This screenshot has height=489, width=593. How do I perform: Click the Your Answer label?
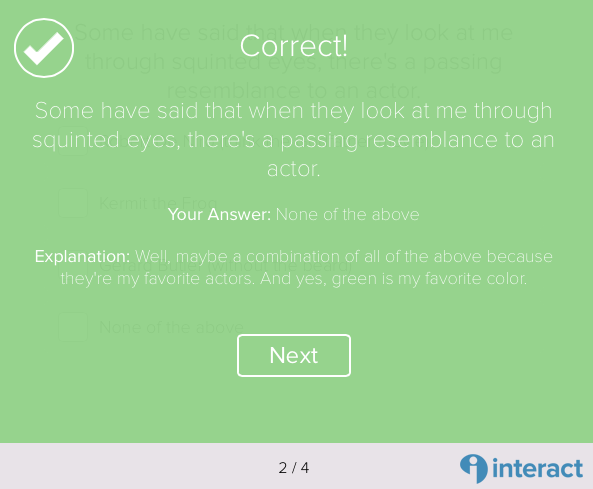pyautogui.click(x=219, y=214)
